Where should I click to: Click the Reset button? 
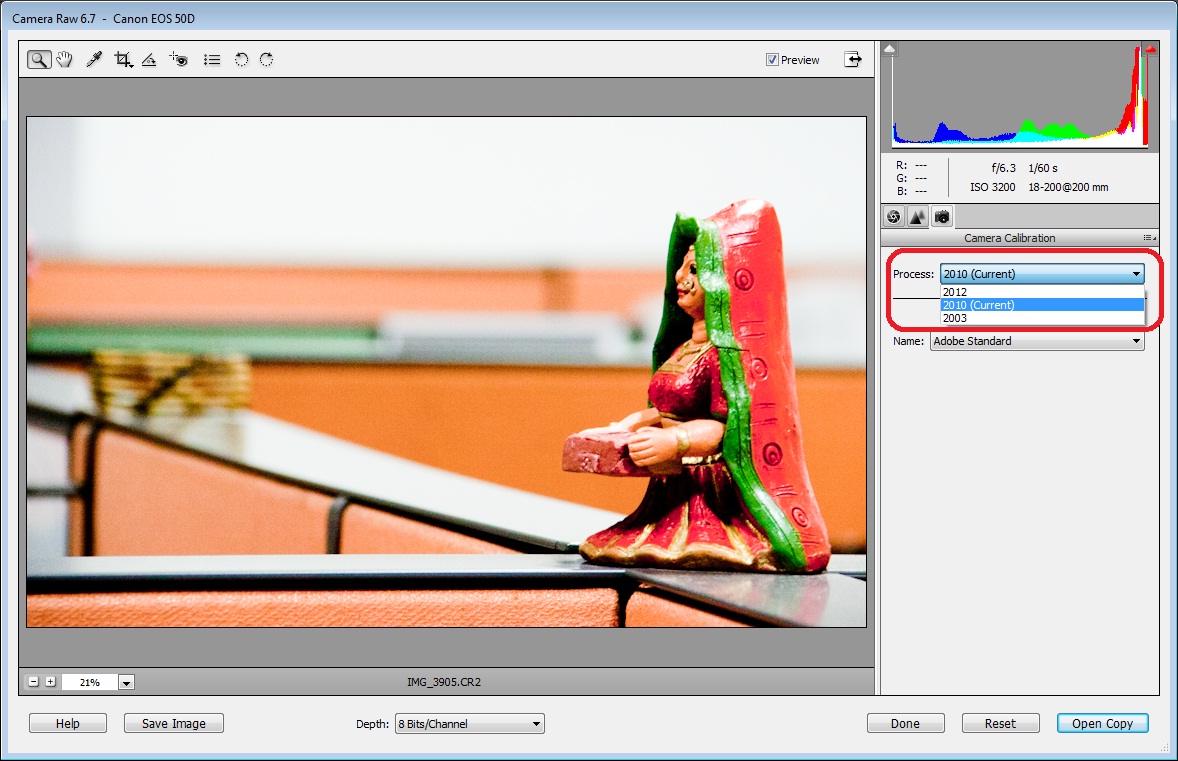coord(1000,723)
